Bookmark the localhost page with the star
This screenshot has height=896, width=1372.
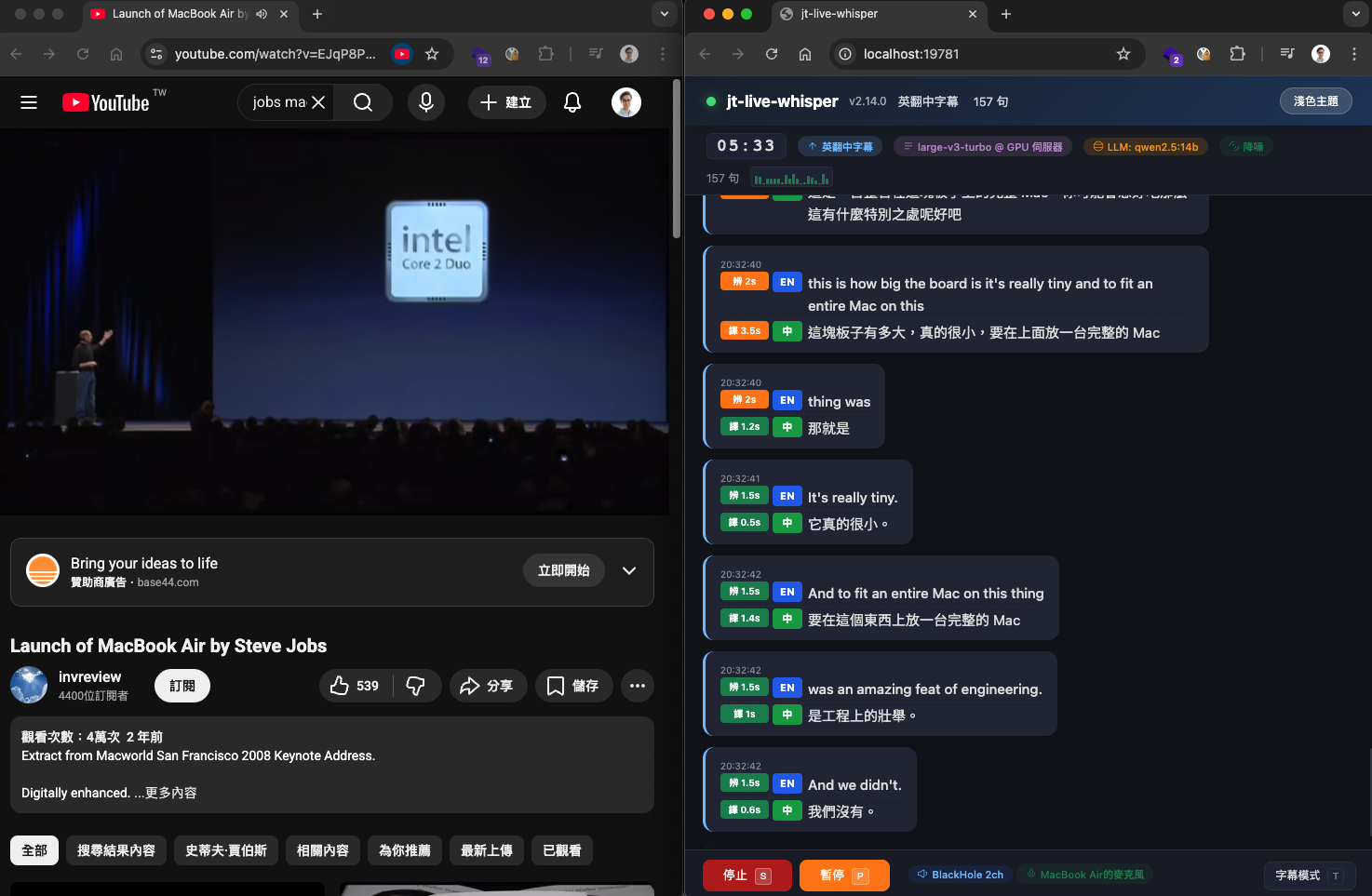(x=1123, y=54)
